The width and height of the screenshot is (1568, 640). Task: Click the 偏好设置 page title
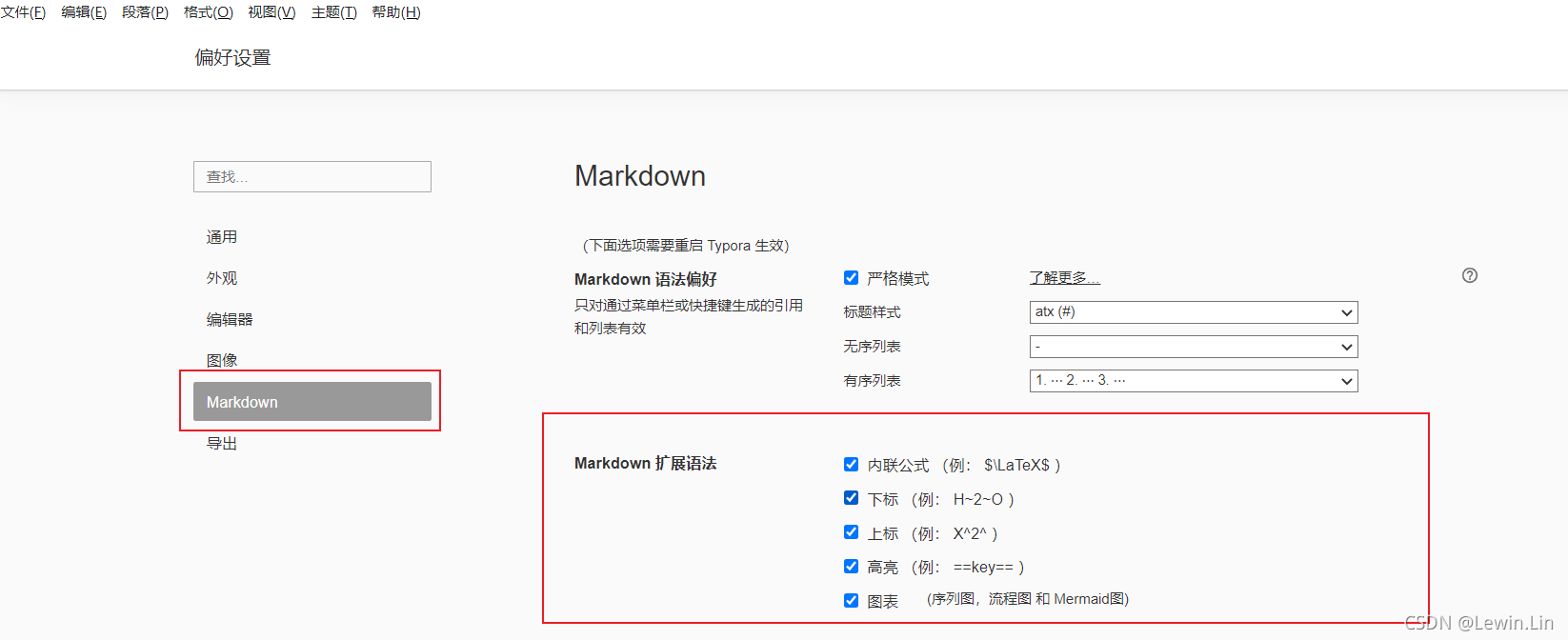click(233, 58)
